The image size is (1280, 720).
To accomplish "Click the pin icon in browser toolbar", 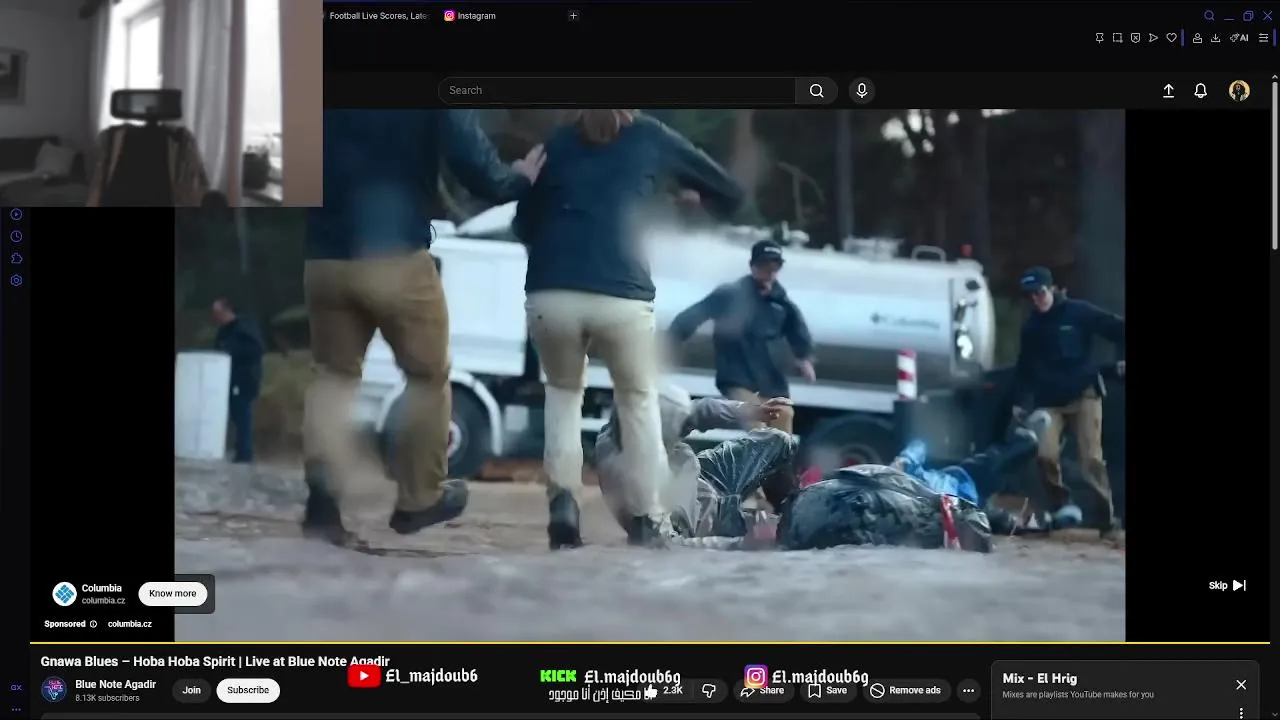I will point(1099,38).
